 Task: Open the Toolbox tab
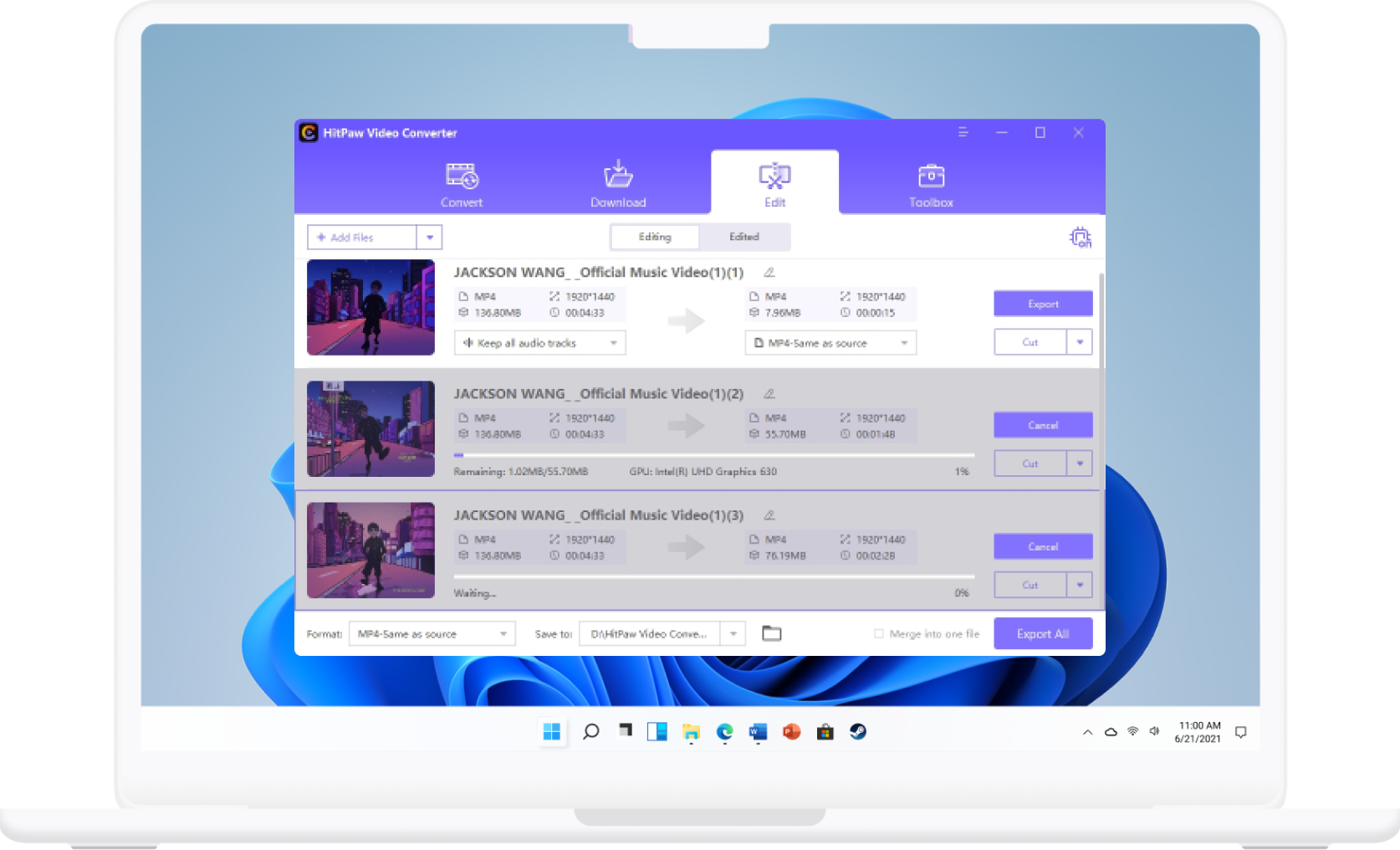click(931, 185)
